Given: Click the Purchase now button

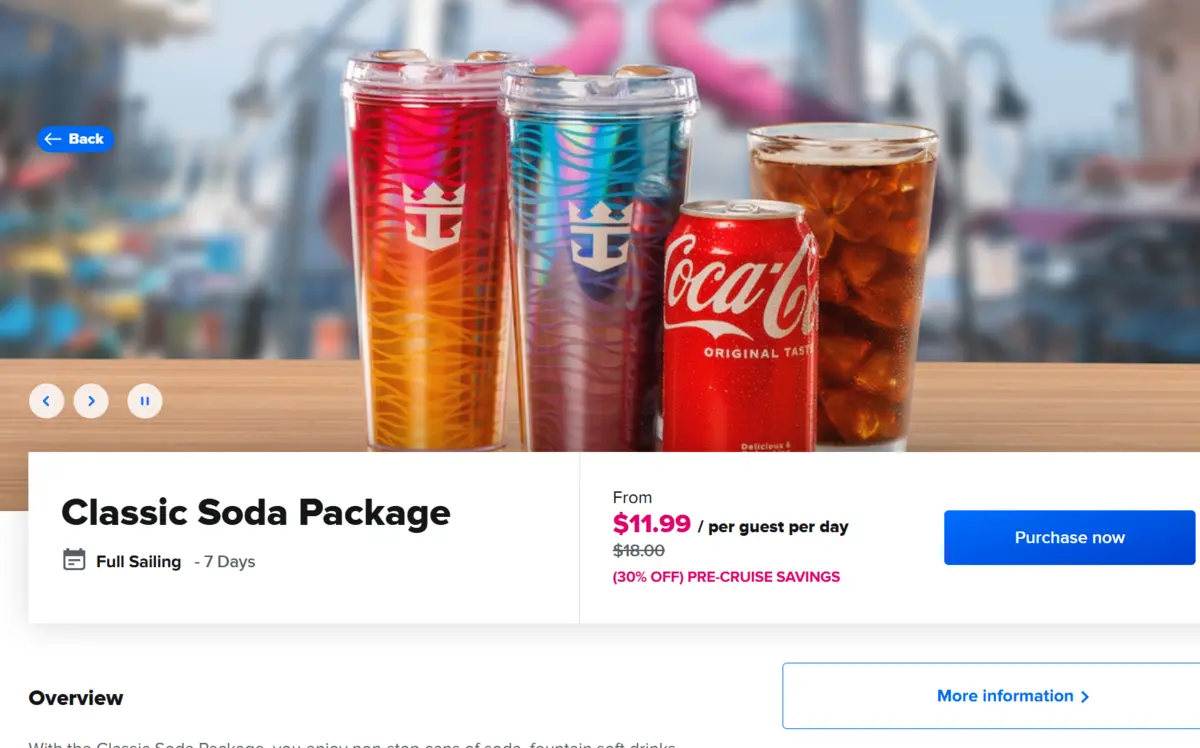Looking at the screenshot, I should pyautogui.click(x=1068, y=537).
